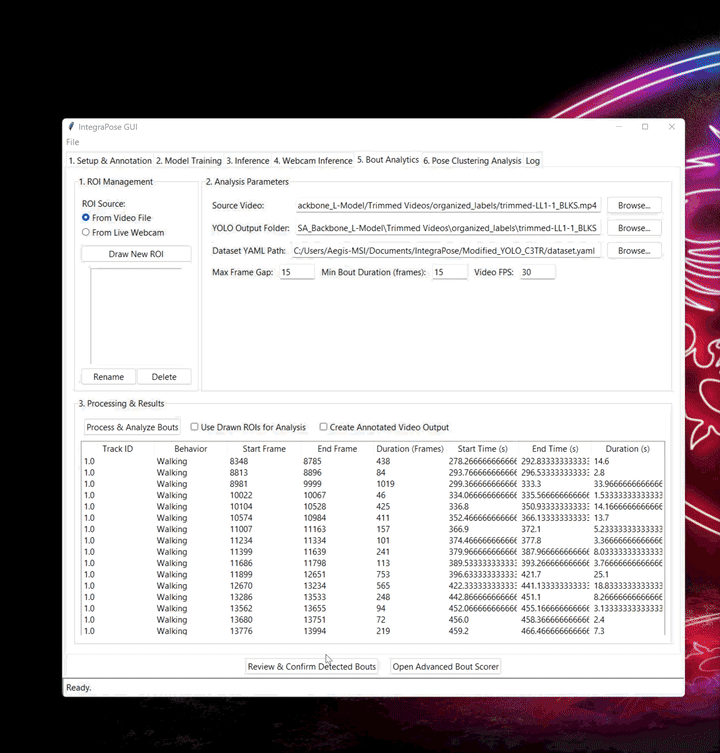Image resolution: width=720 pixels, height=753 pixels.
Task: Click start time value 456.0
Action: pyautogui.click(x=459, y=619)
